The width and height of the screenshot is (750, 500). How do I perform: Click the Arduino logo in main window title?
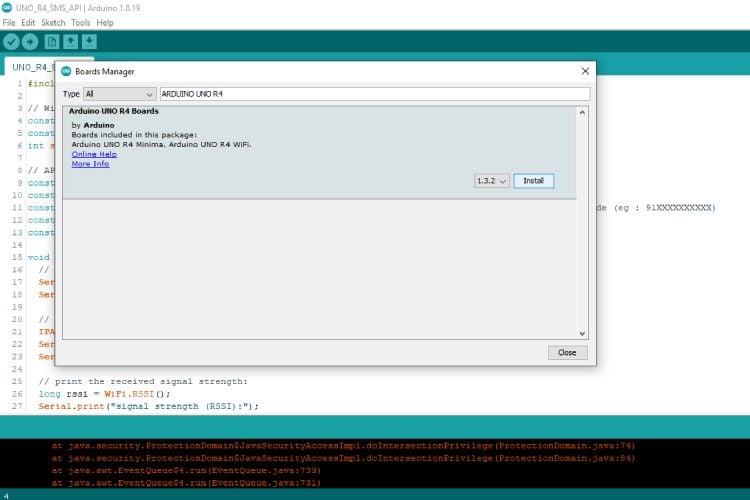point(7,8)
